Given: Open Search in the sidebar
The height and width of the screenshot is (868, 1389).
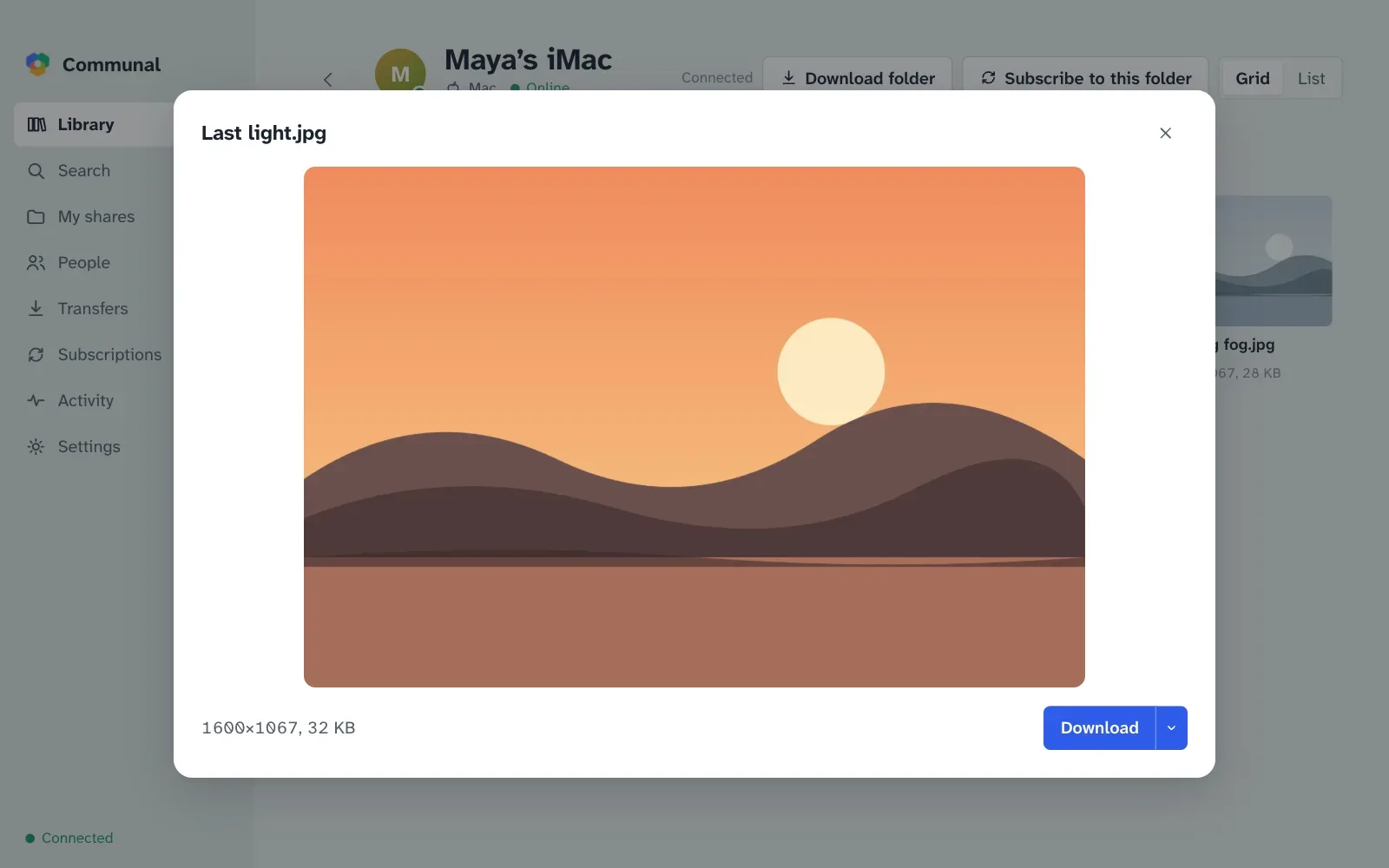Looking at the screenshot, I should click(x=94, y=170).
